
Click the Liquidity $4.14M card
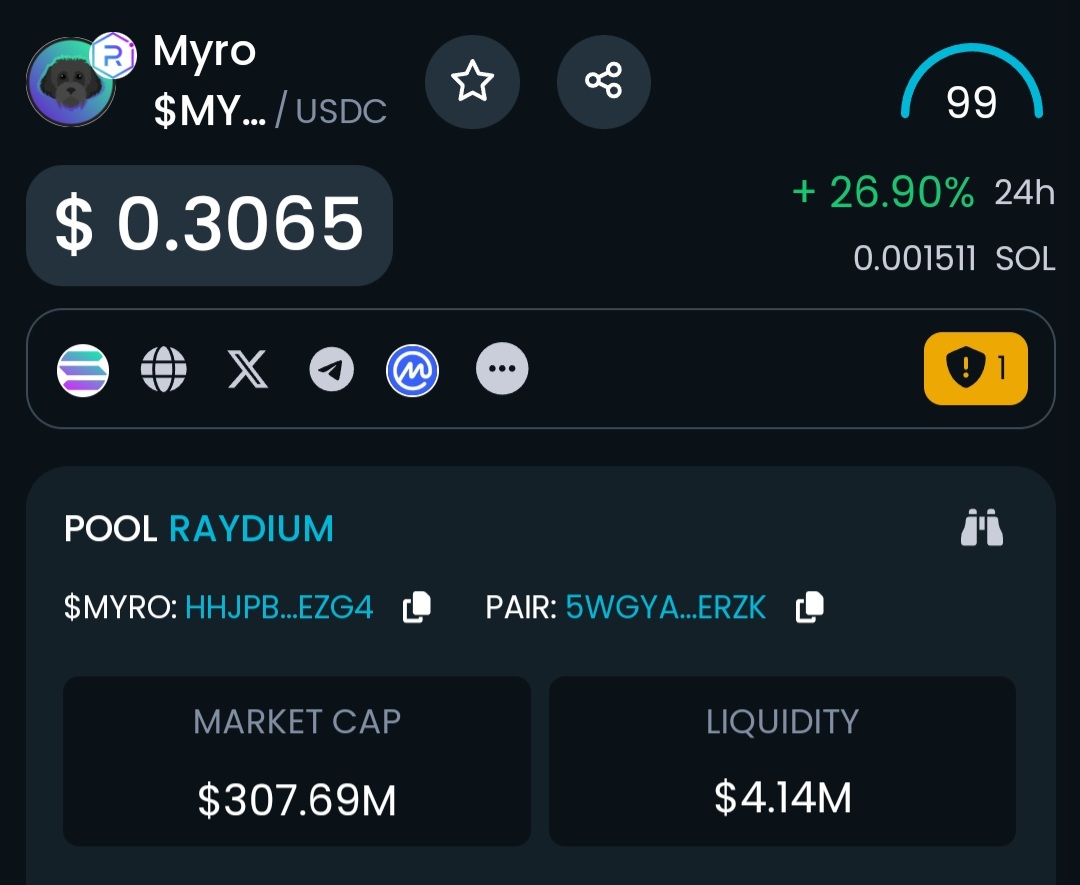(782, 761)
